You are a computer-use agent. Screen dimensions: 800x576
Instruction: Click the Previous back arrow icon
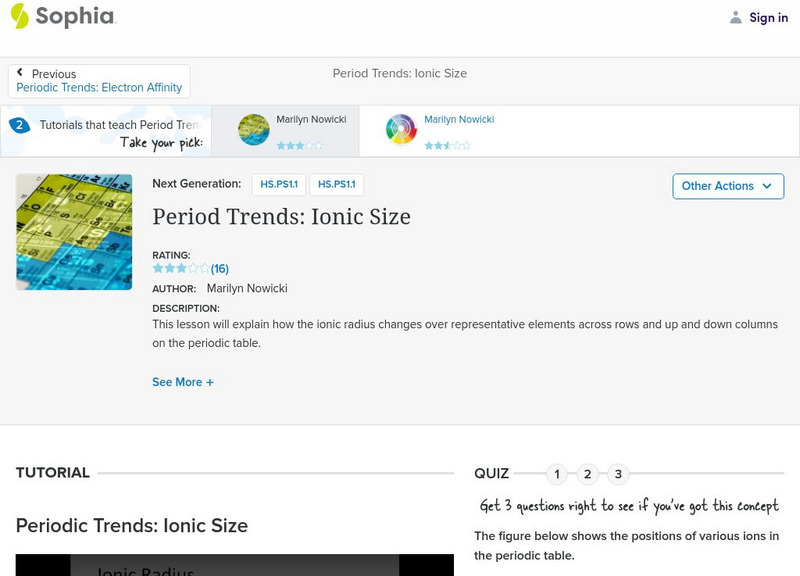click(20, 73)
